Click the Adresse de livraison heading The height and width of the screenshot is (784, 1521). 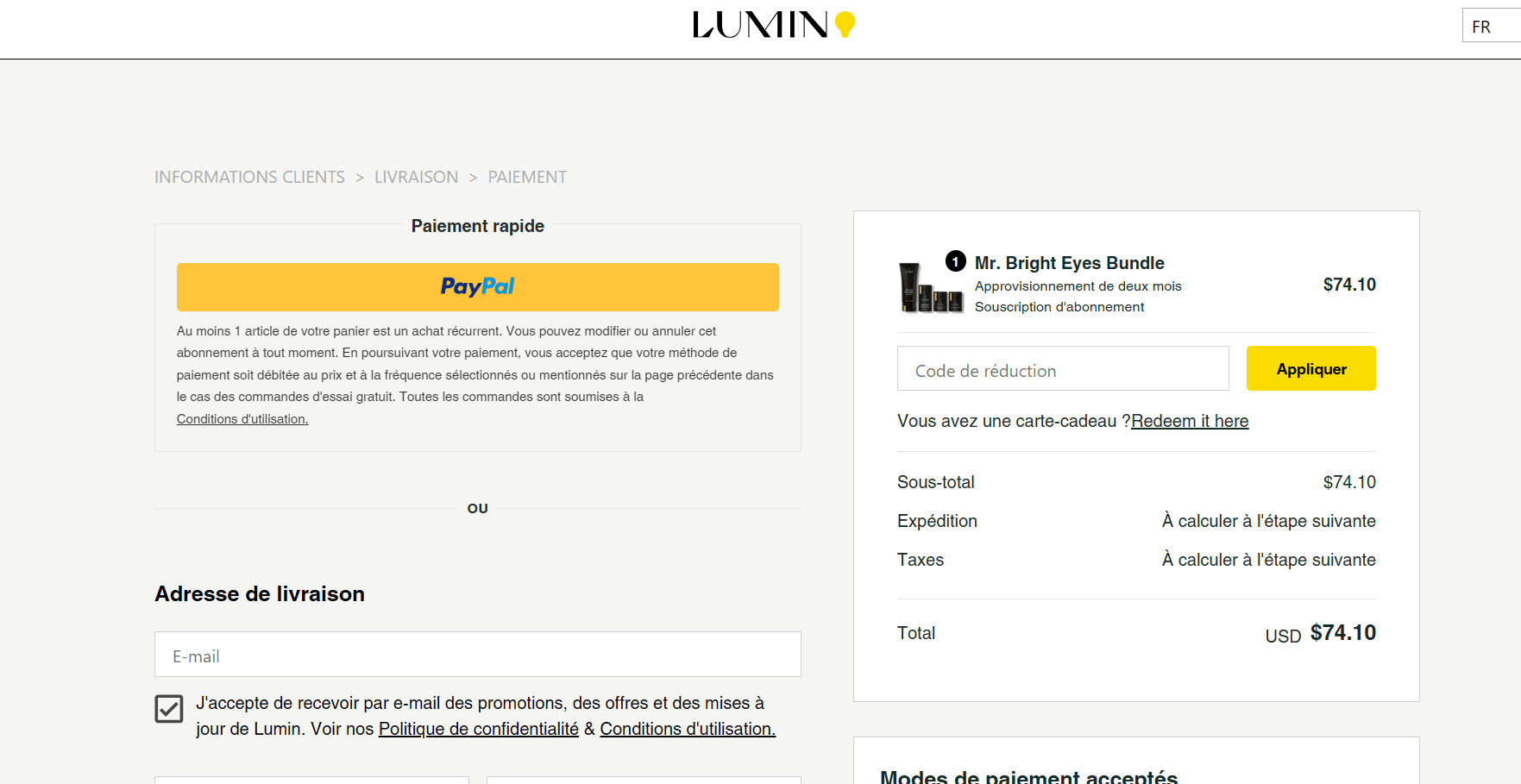point(260,594)
